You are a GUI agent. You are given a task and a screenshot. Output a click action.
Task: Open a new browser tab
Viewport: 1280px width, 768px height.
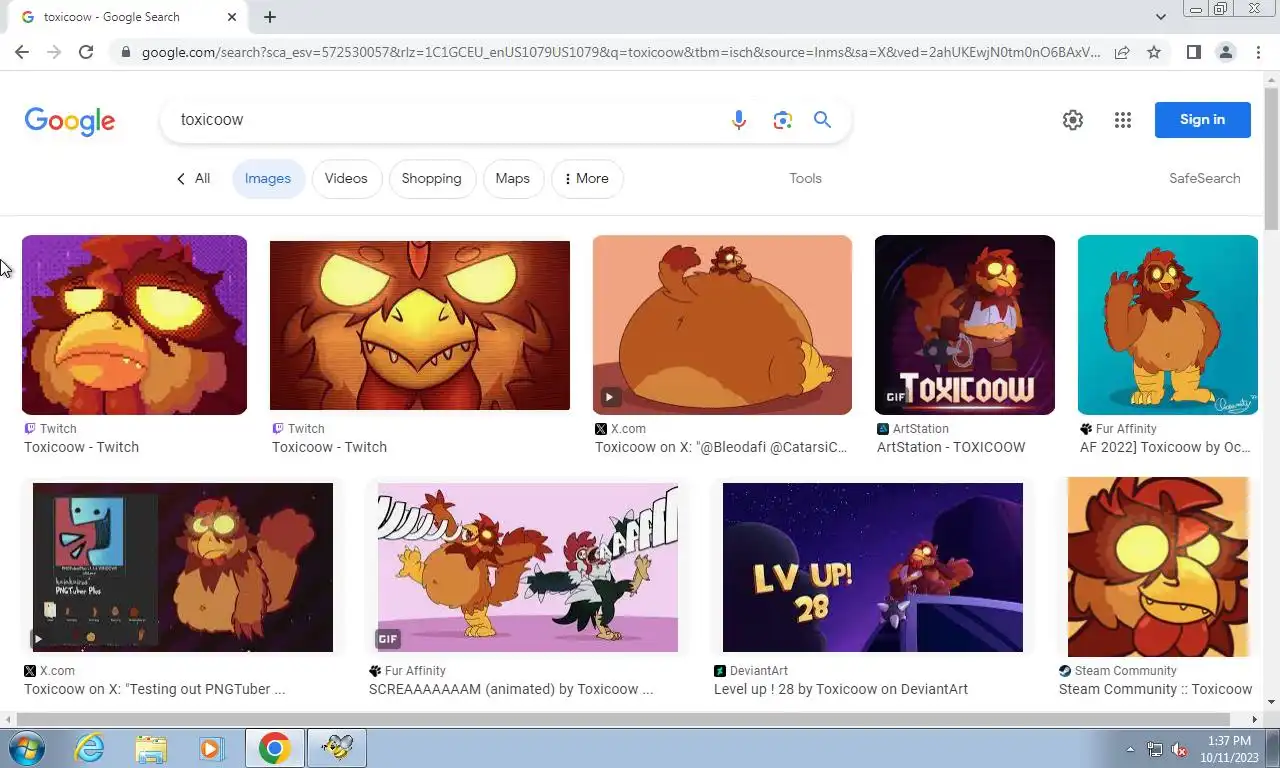[270, 17]
